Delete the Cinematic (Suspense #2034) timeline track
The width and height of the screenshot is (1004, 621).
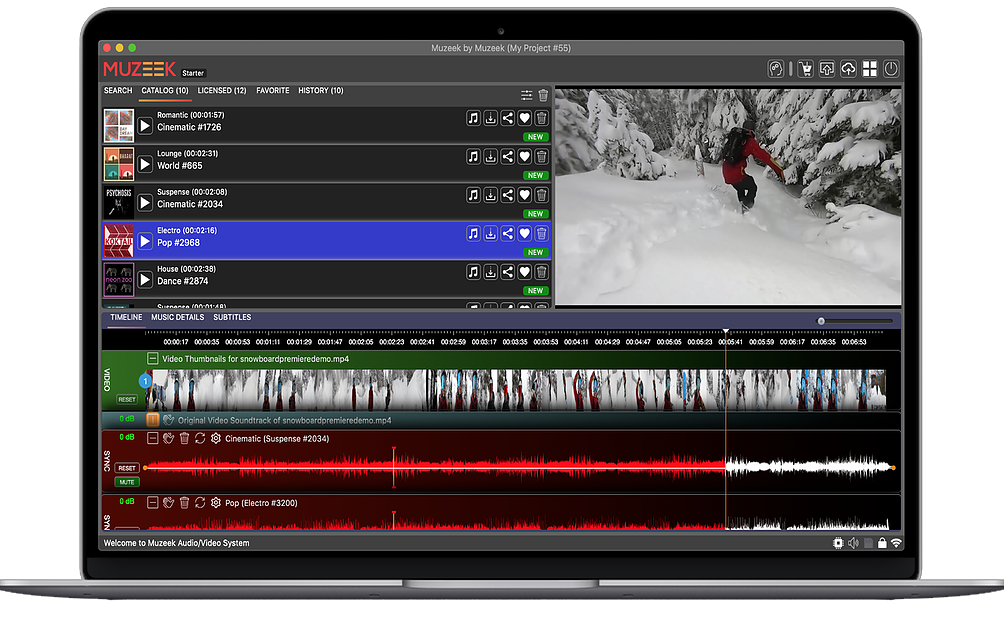[x=184, y=439]
